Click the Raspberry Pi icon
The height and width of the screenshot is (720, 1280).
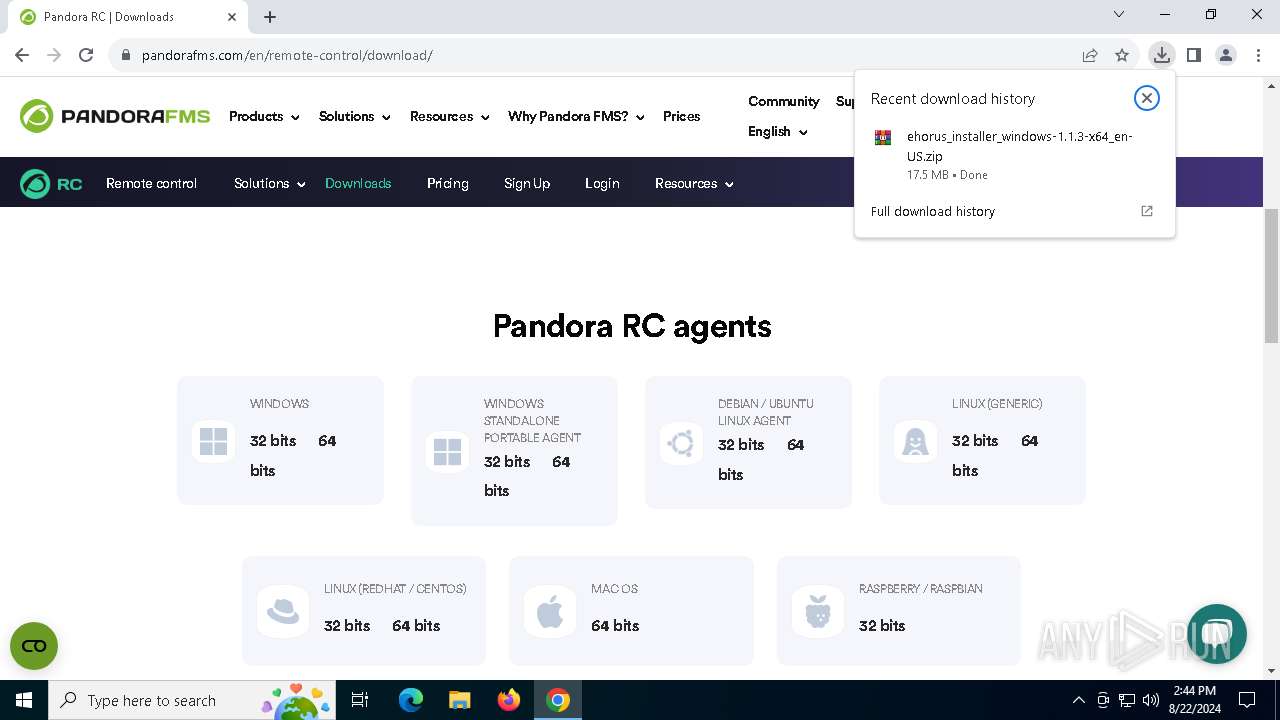(818, 611)
